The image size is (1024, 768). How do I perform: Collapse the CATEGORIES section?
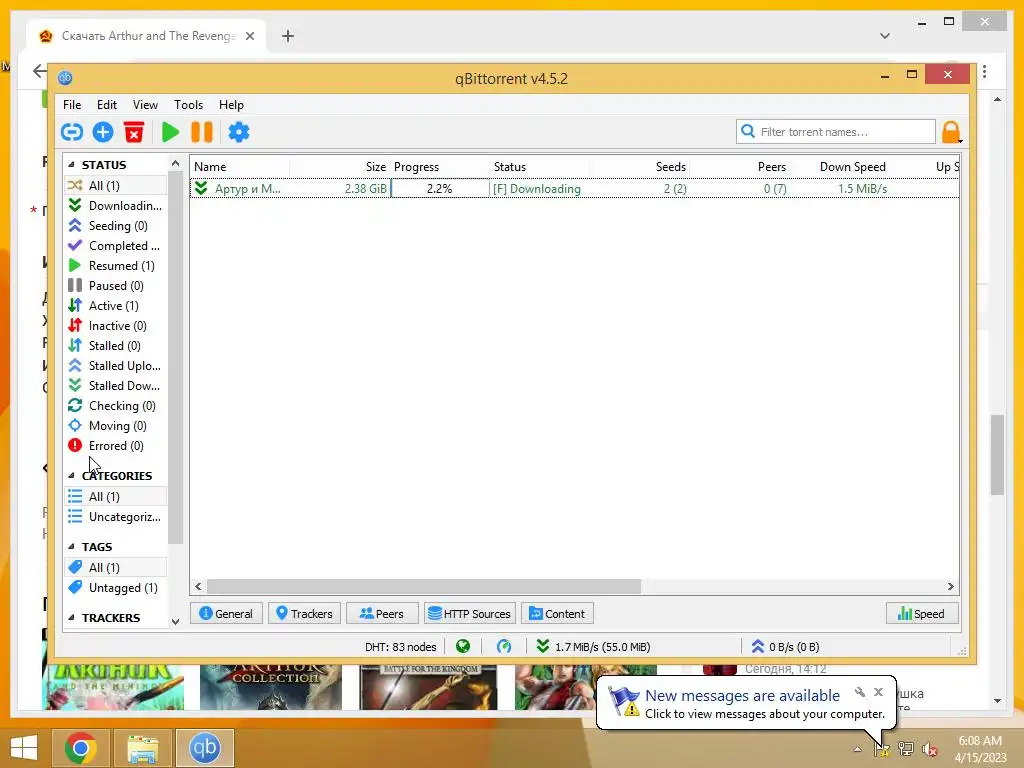point(71,475)
